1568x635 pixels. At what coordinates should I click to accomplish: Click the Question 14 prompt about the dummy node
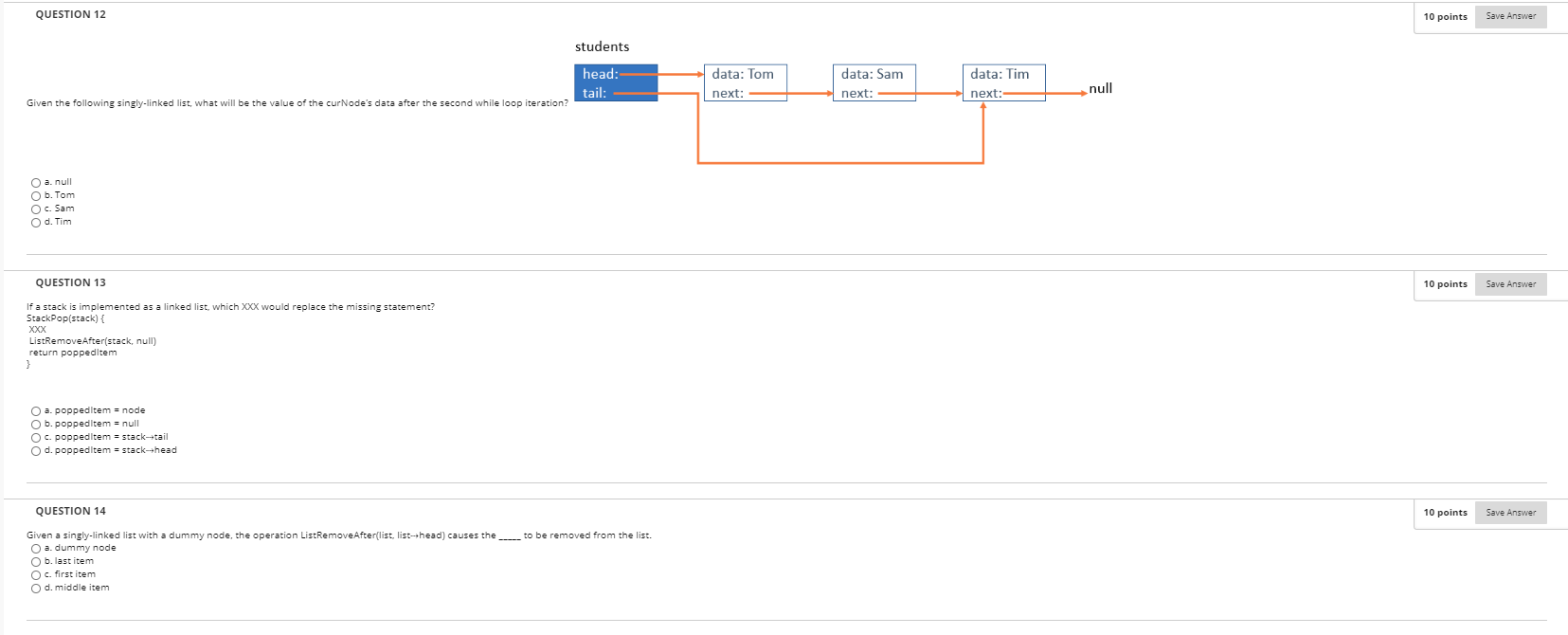339,535
